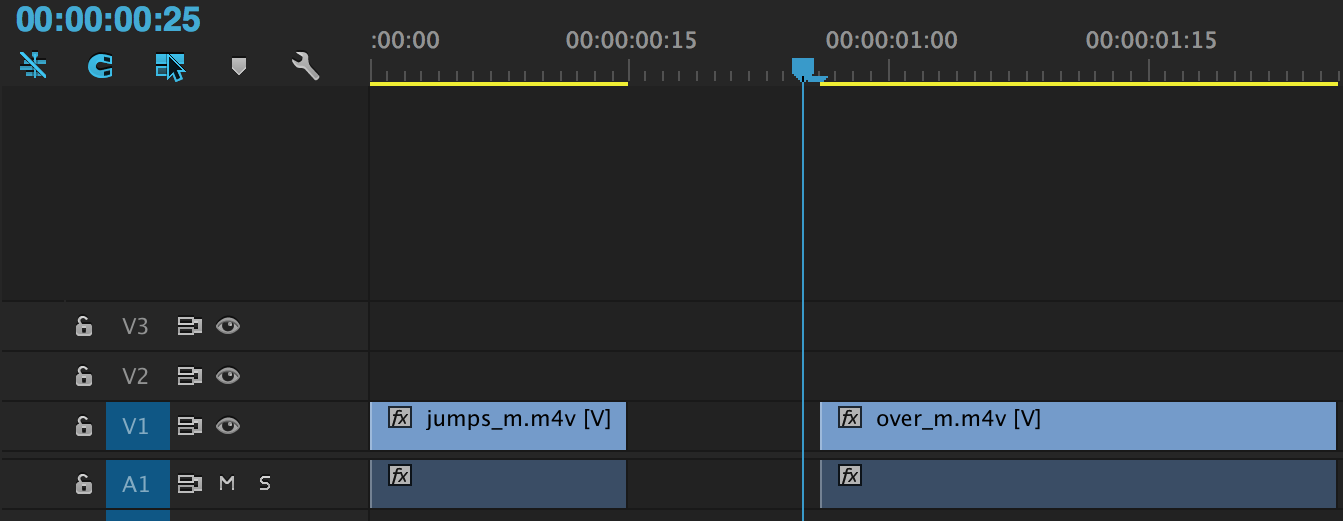Mute the A1 audio track
The width and height of the screenshot is (1343, 521).
227,484
